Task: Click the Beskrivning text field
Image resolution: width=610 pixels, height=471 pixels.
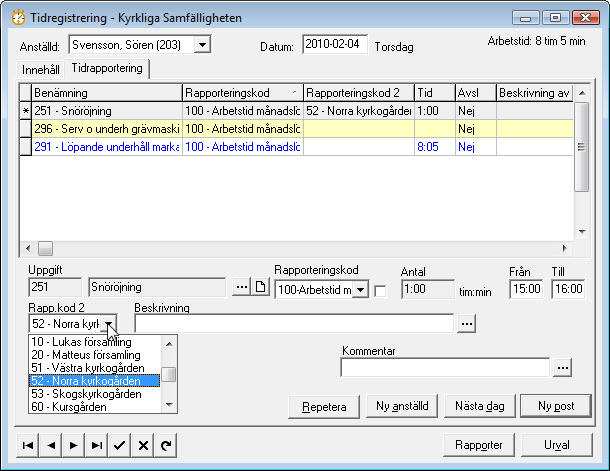Action: [294, 324]
